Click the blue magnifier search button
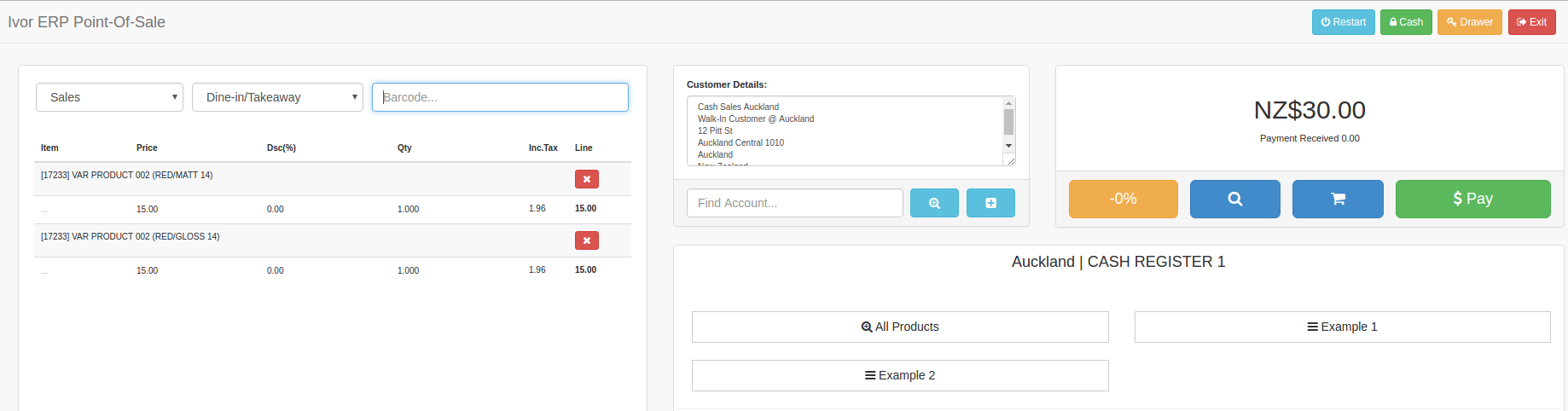 1234,199
